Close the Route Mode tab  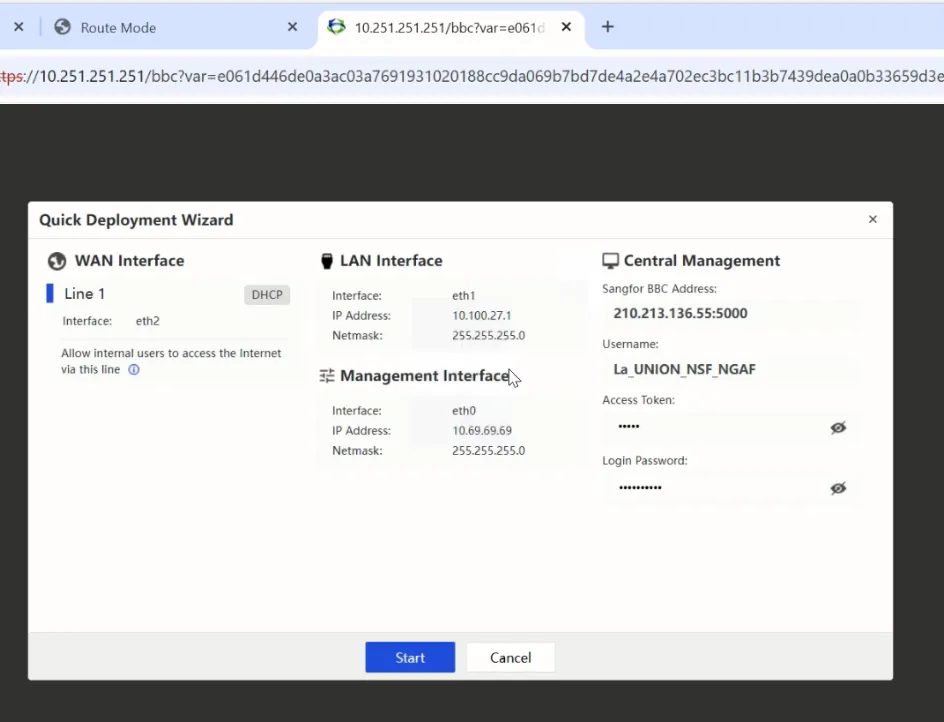click(x=292, y=27)
